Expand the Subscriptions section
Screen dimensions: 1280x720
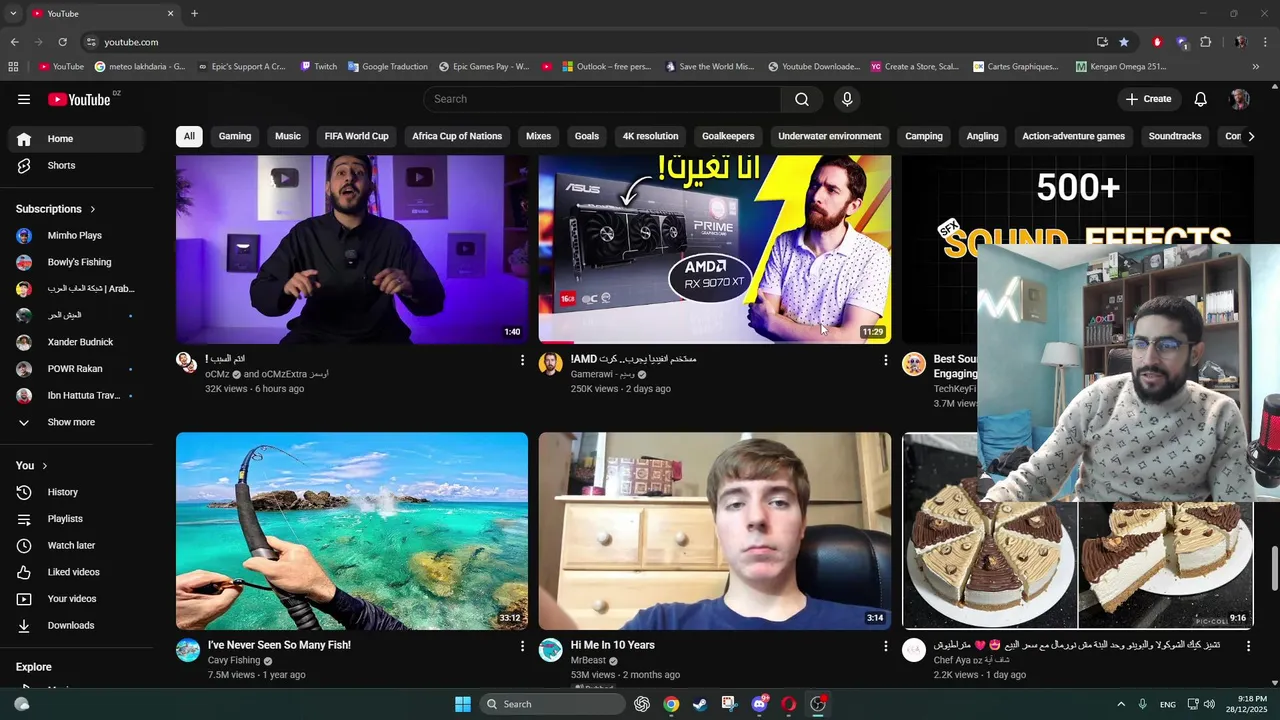pyautogui.click(x=56, y=209)
